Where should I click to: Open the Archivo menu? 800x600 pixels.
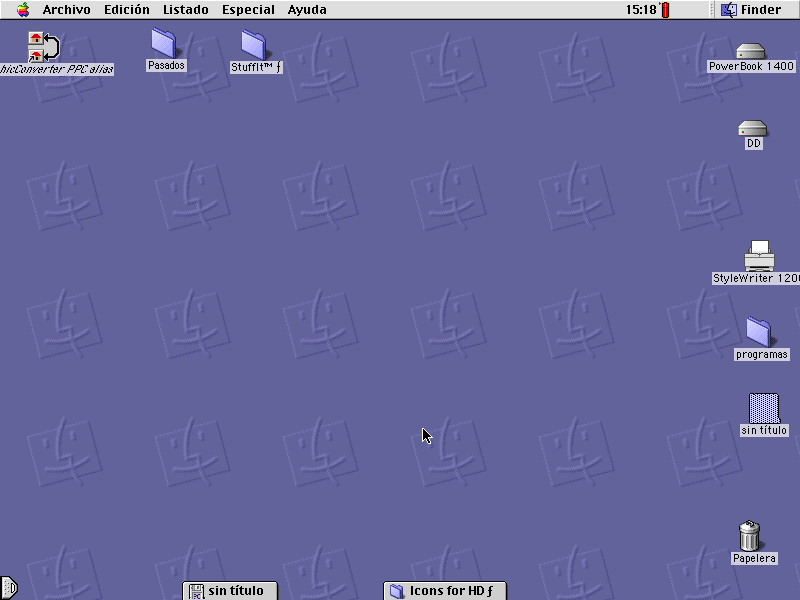click(x=66, y=9)
